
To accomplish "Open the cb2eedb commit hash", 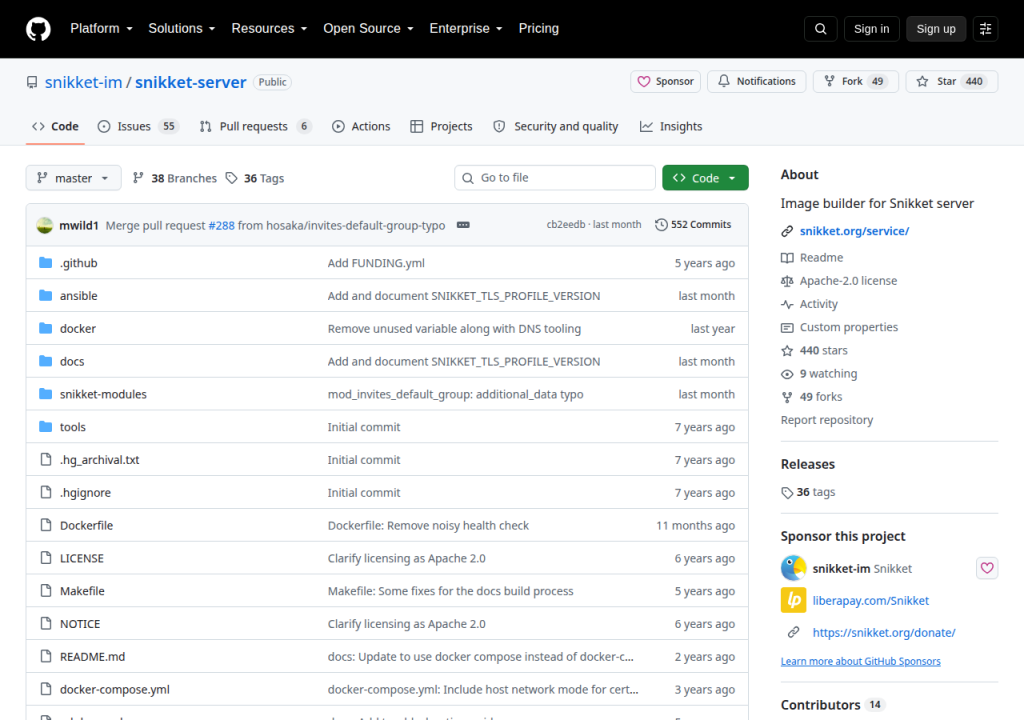I will coord(566,225).
